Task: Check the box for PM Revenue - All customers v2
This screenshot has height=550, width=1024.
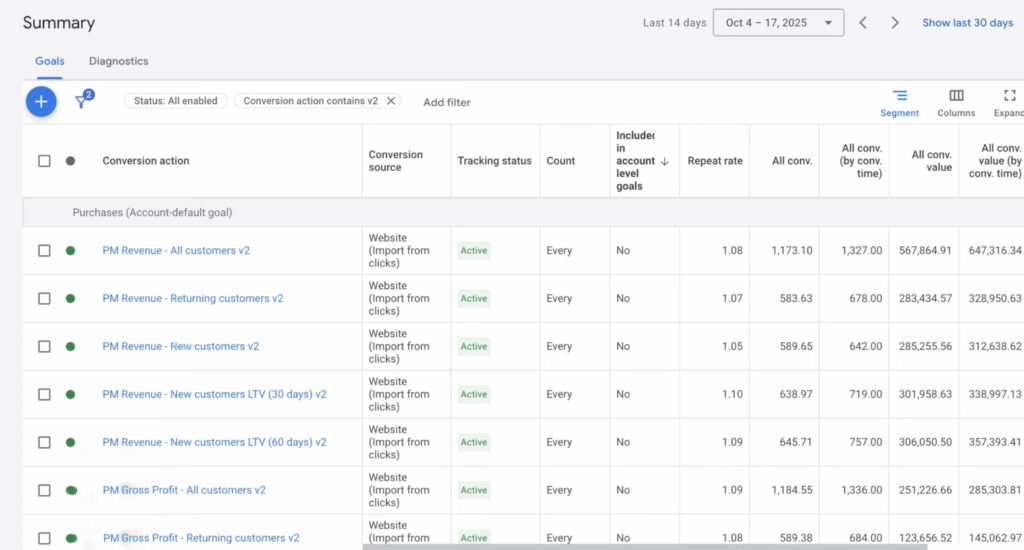Action: pos(44,251)
